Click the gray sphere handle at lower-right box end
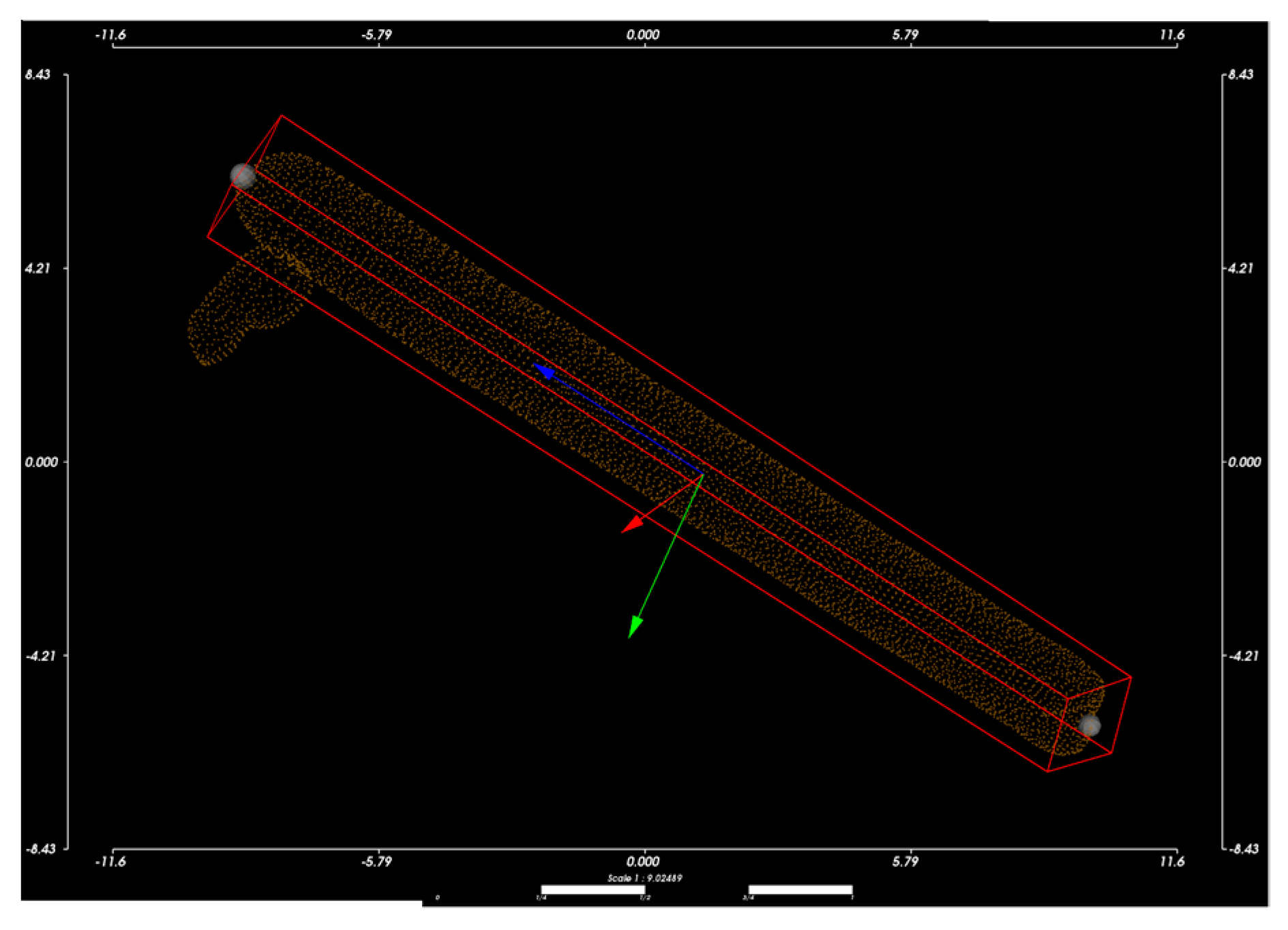Image resolution: width=1288 pixels, height=930 pixels. coord(1090,725)
